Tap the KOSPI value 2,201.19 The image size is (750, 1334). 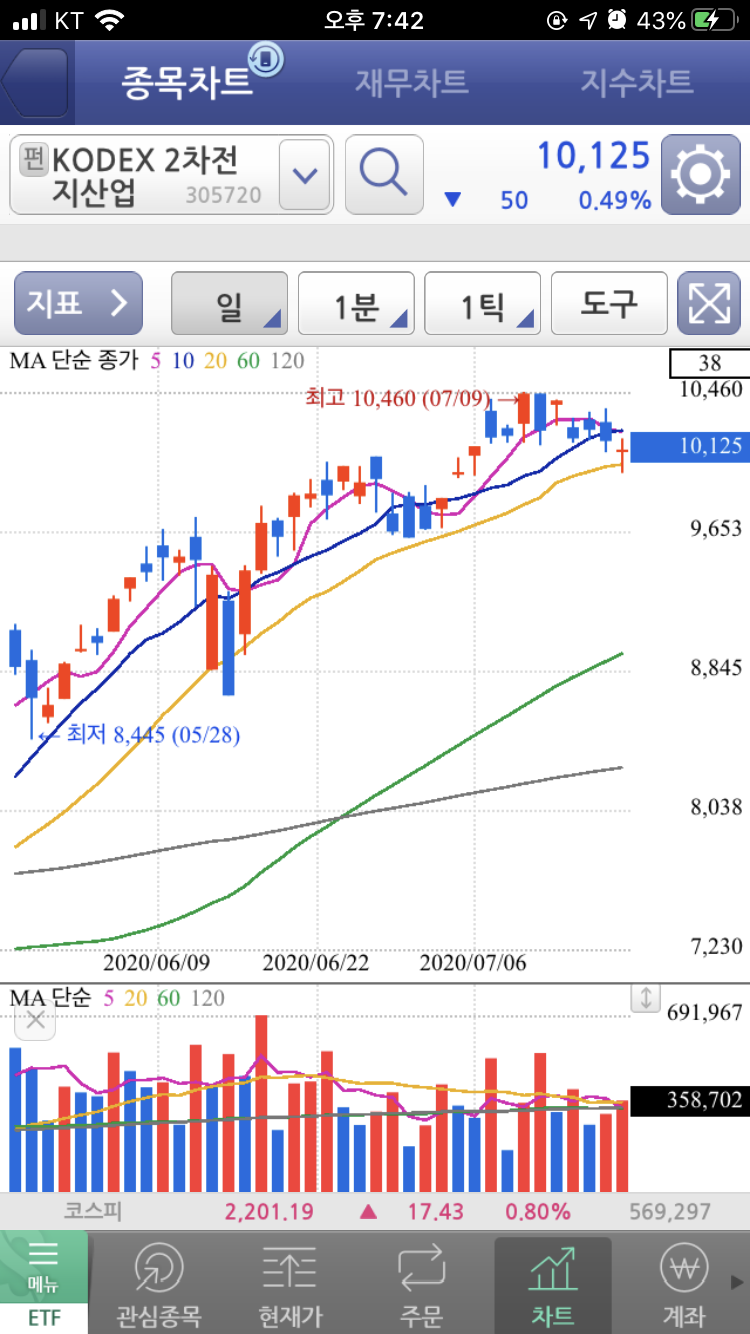pos(269,1211)
